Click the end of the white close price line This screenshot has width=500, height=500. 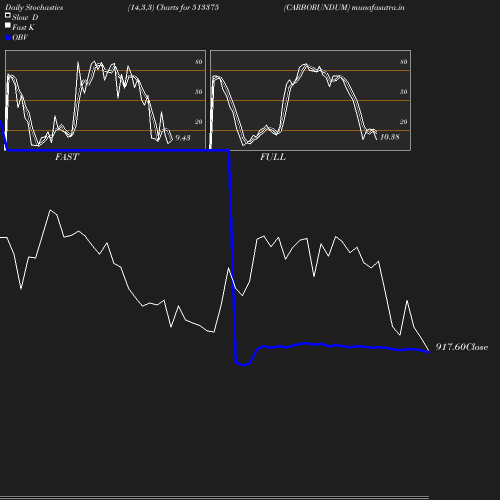click(428, 350)
